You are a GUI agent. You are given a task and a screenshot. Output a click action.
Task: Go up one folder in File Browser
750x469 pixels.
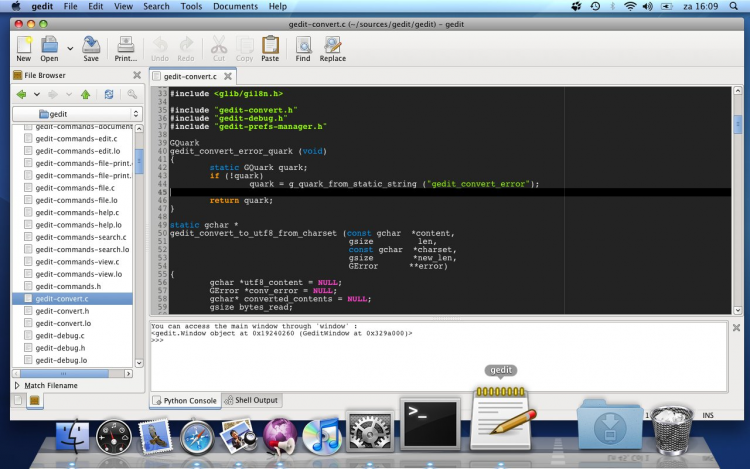[x=85, y=94]
